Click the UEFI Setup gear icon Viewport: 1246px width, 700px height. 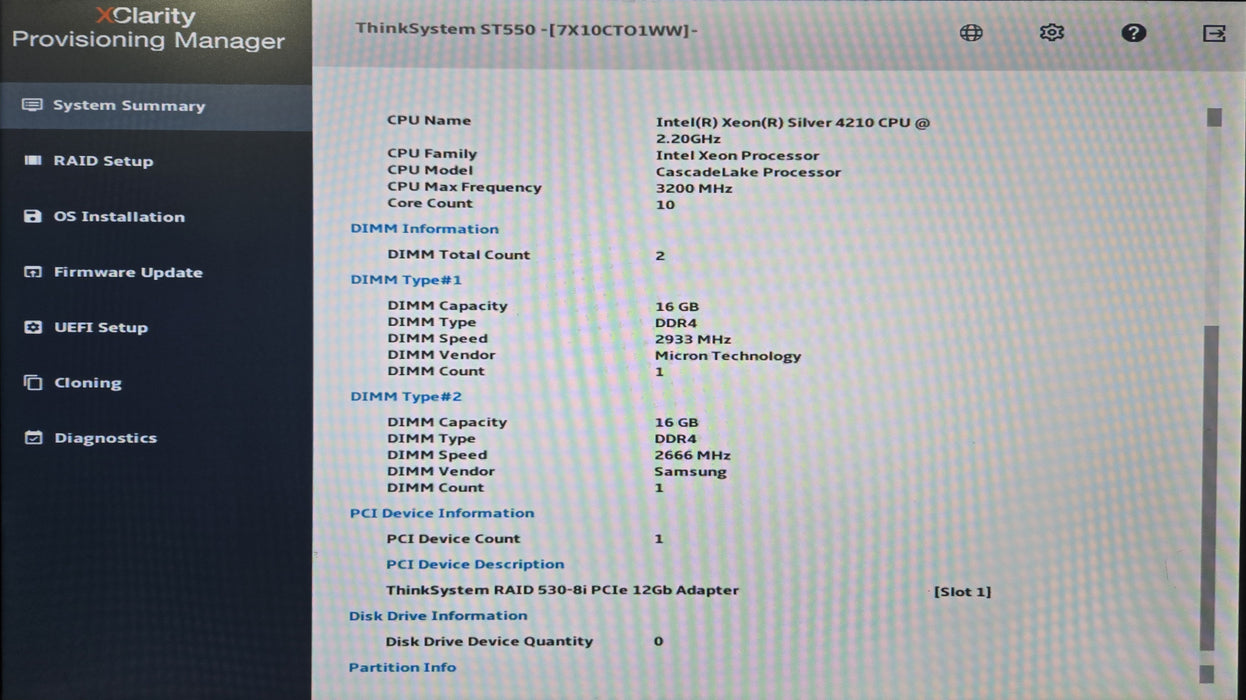(33, 327)
